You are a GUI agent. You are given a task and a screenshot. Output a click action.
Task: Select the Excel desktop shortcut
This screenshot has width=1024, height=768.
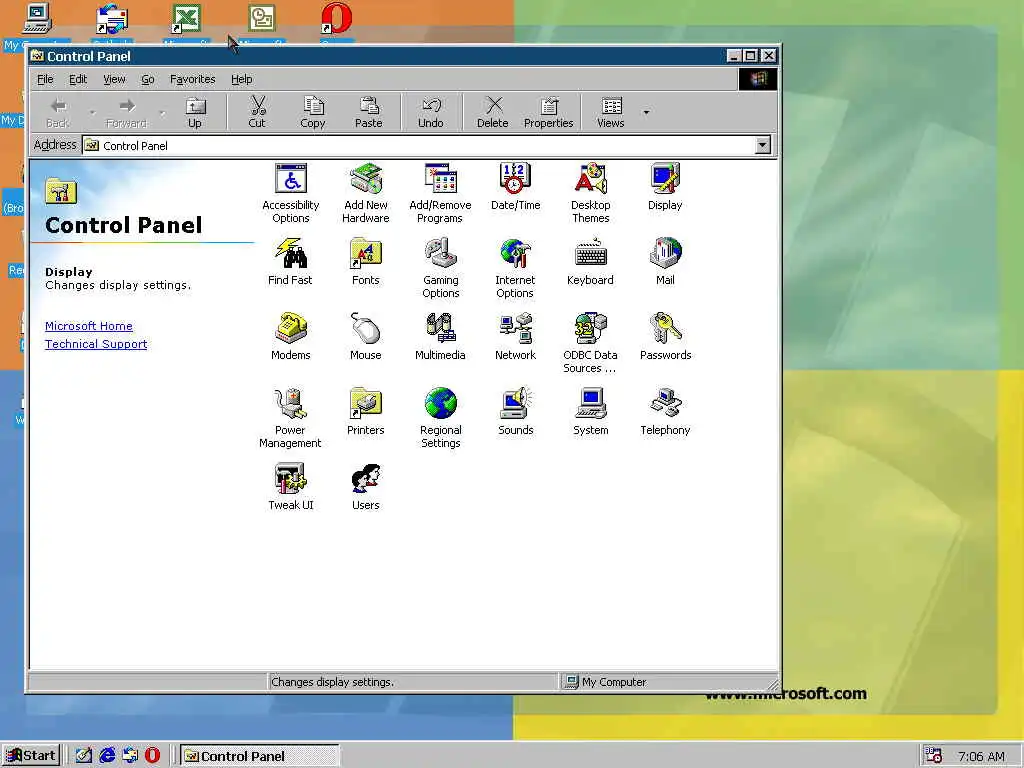(x=186, y=25)
